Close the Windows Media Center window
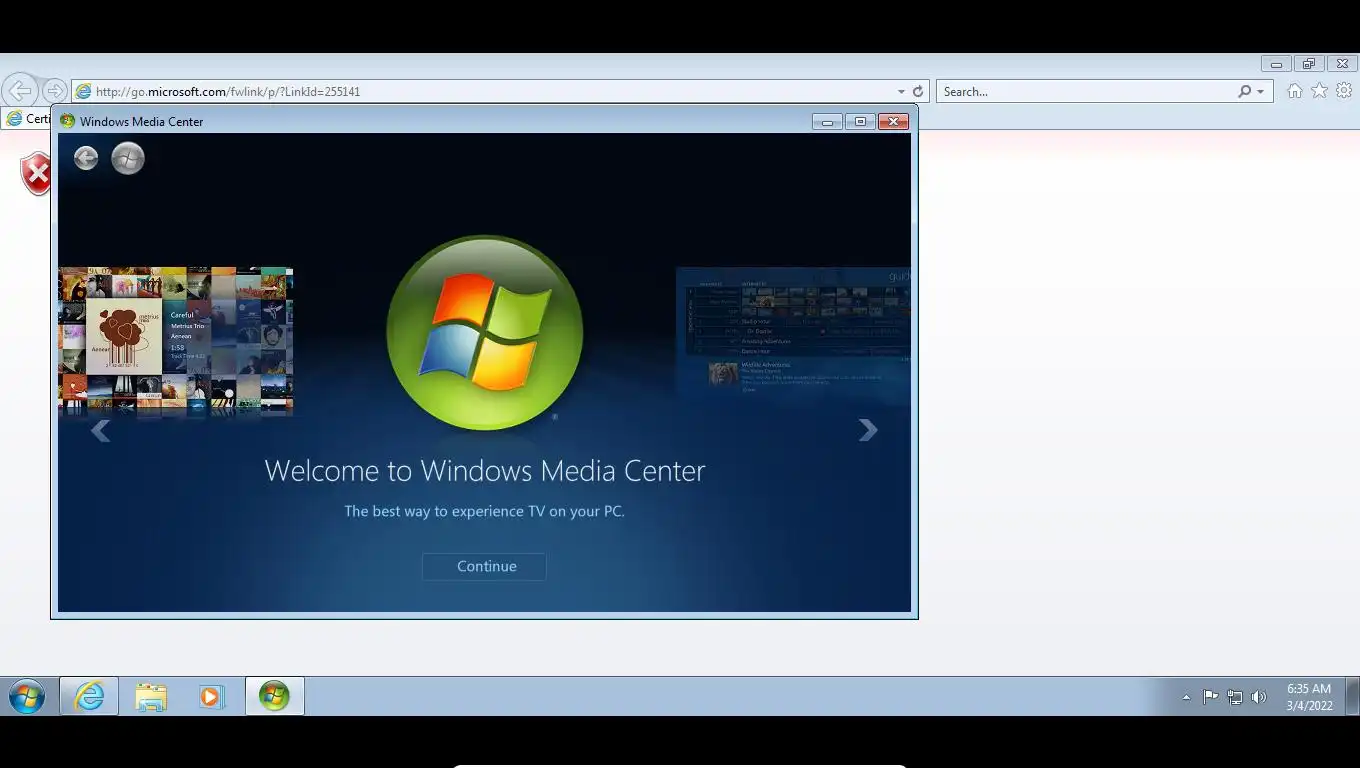This screenshot has width=1360, height=768. 893,121
